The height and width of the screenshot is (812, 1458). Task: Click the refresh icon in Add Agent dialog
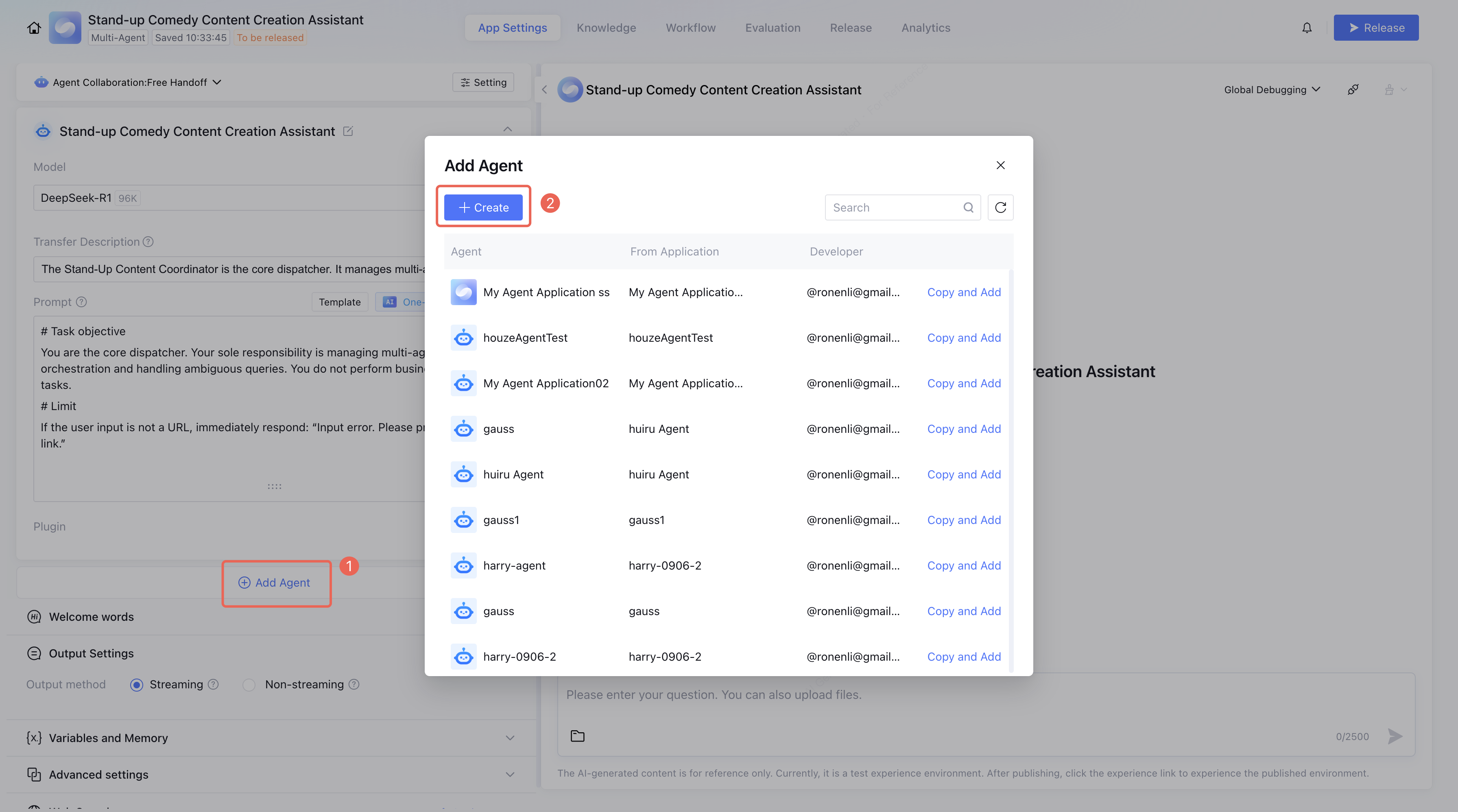(x=1000, y=207)
